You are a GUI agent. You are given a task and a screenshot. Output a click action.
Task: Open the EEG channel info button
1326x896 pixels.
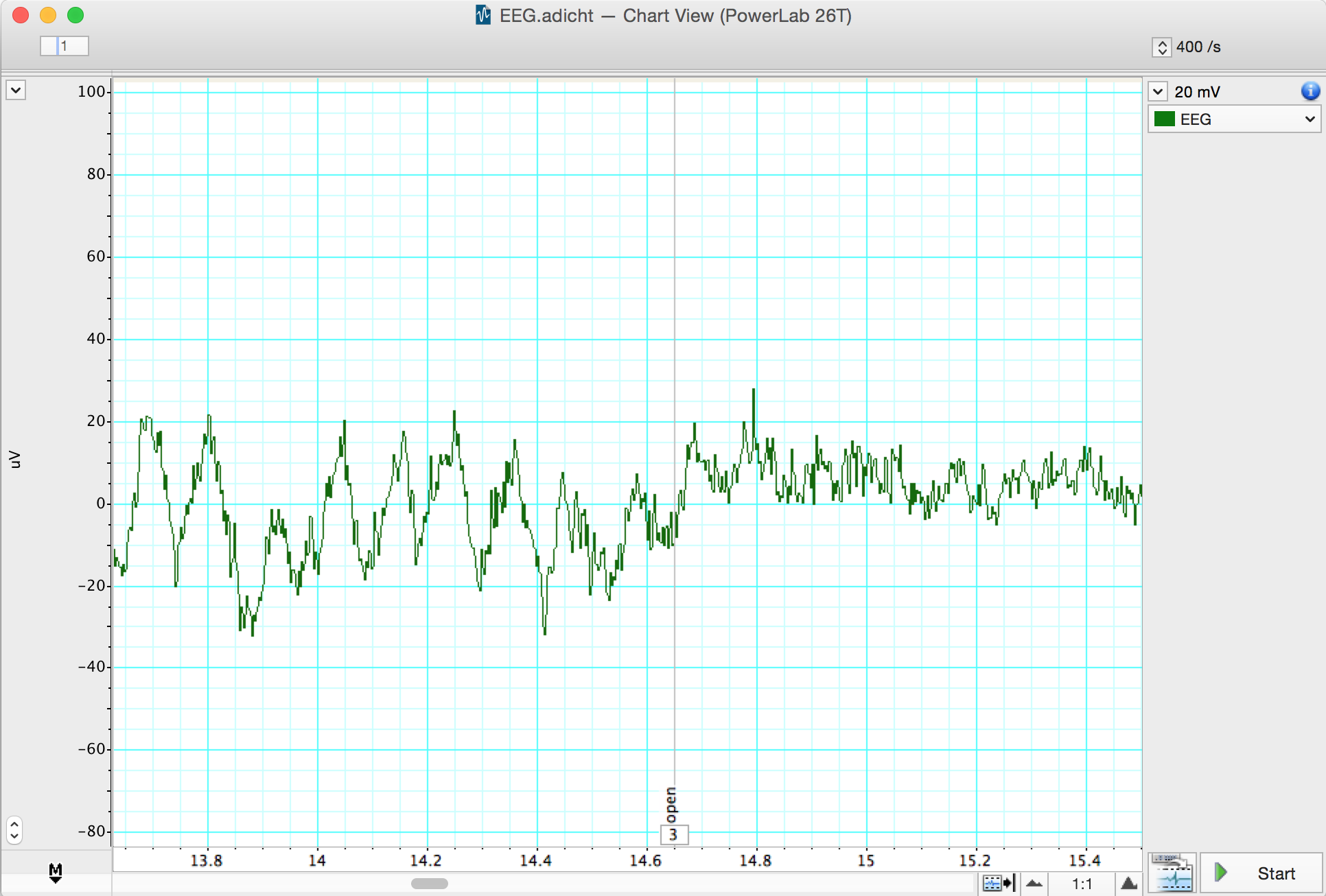1310,91
